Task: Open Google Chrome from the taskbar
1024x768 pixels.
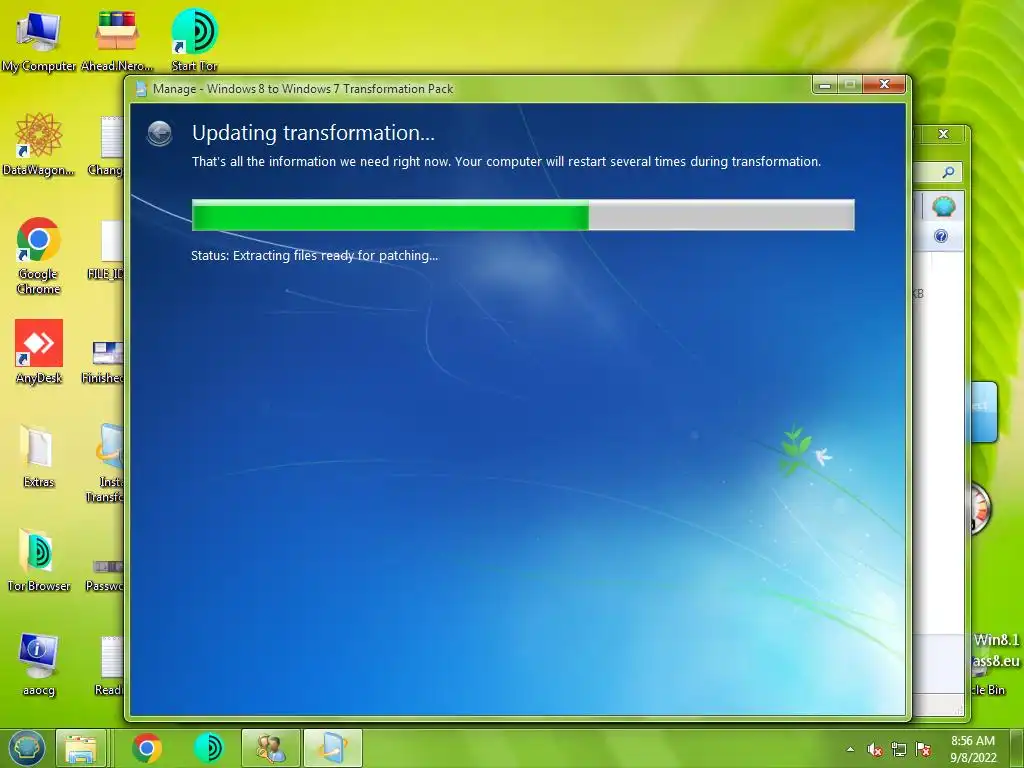Action: click(x=147, y=748)
